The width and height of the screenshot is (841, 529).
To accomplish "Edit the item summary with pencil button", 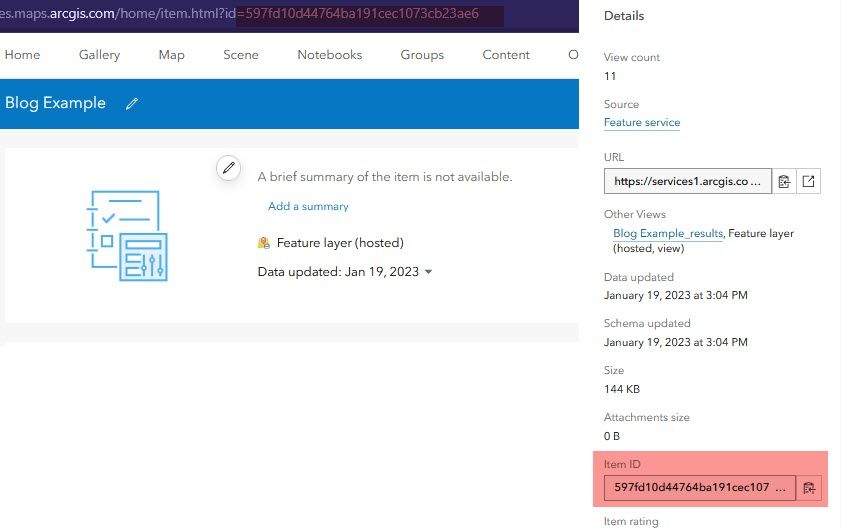I will point(228,168).
